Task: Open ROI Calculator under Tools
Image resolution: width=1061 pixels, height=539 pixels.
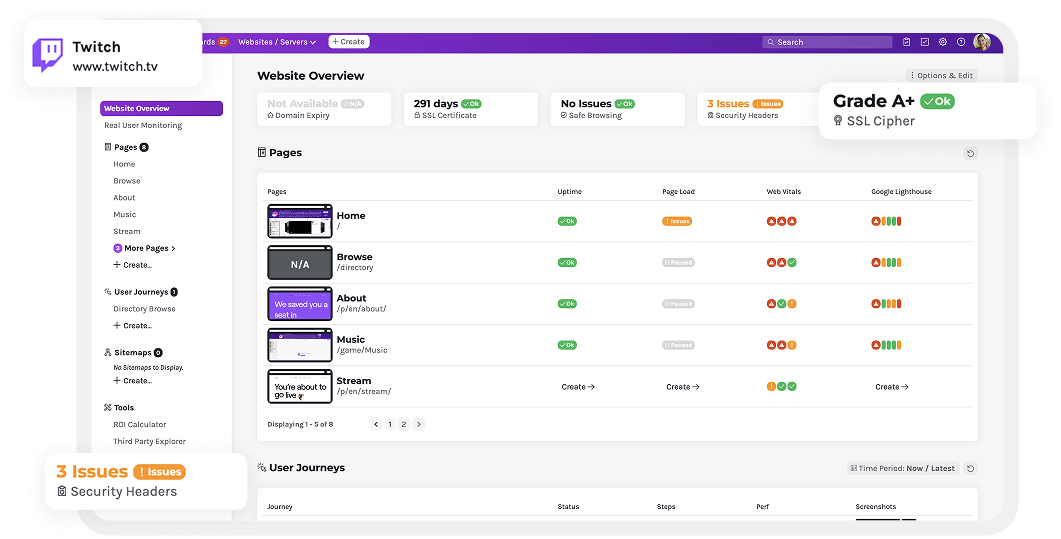Action: (140, 425)
